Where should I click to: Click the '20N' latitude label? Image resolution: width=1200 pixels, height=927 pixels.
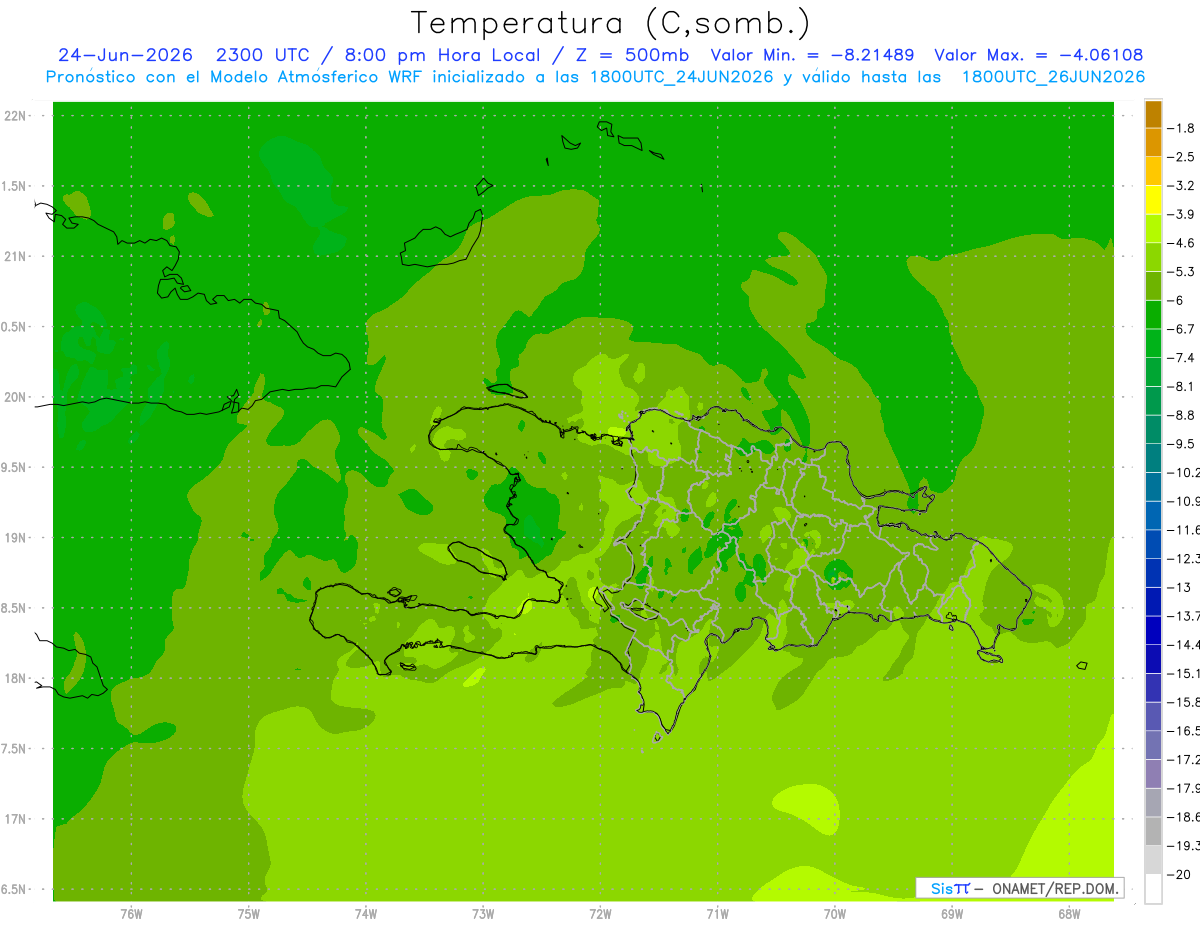(x=17, y=397)
